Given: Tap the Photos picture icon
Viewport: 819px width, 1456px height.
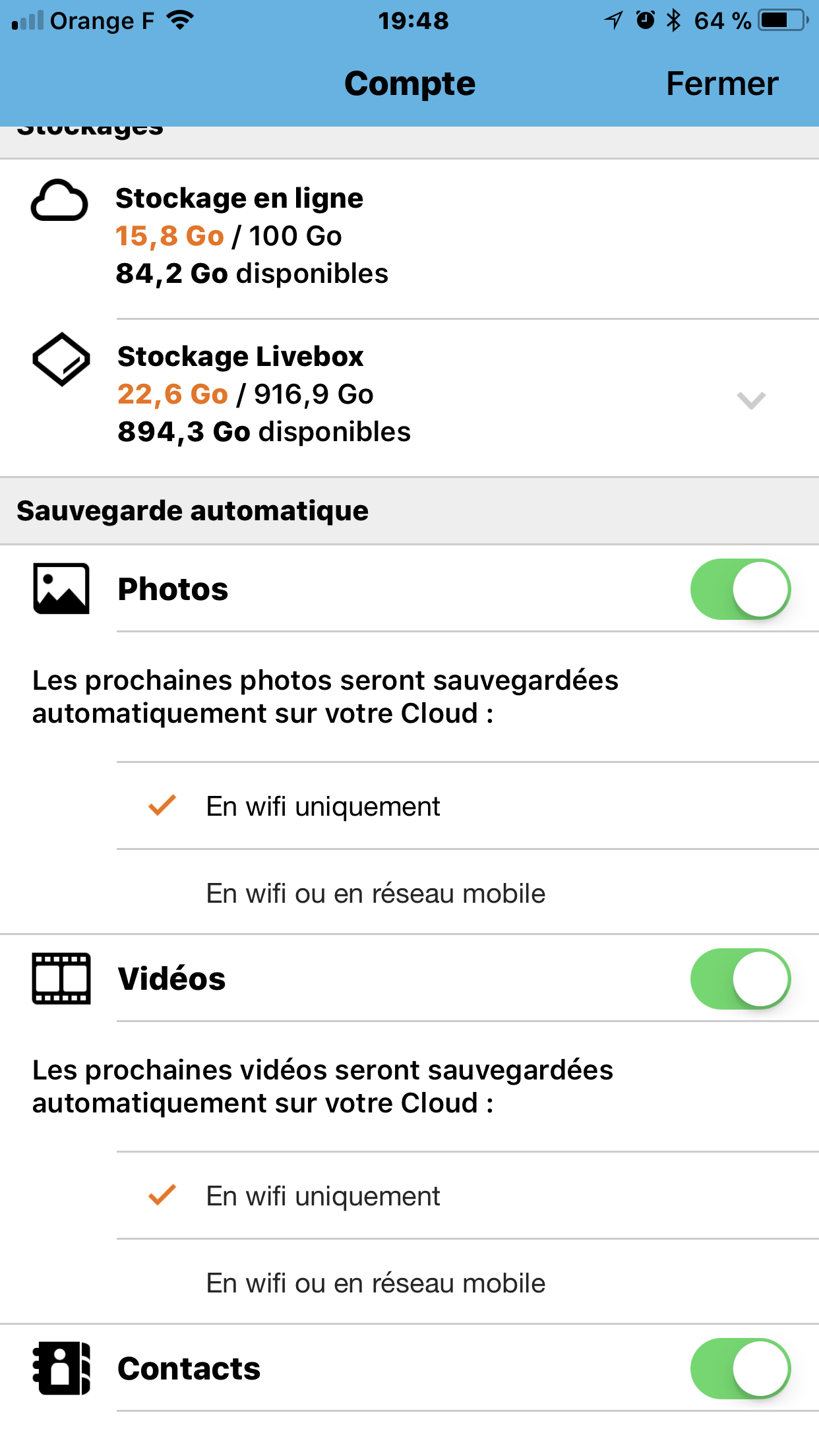Looking at the screenshot, I should tap(61, 589).
